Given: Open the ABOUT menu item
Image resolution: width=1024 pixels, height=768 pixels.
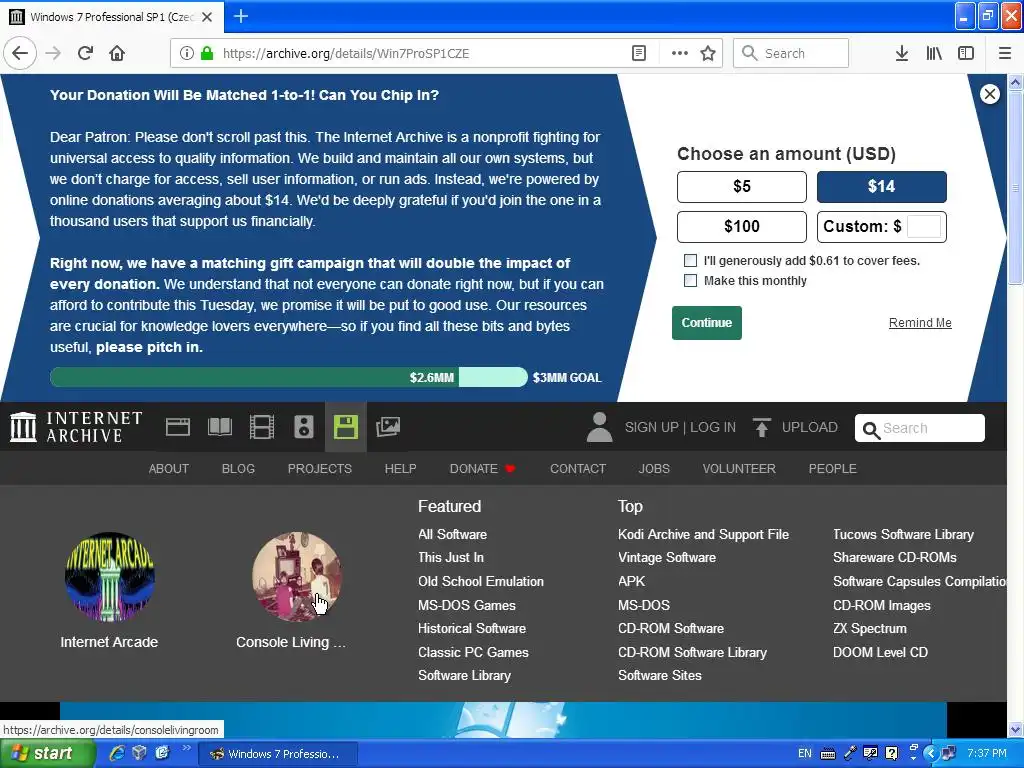Looking at the screenshot, I should tap(168, 469).
